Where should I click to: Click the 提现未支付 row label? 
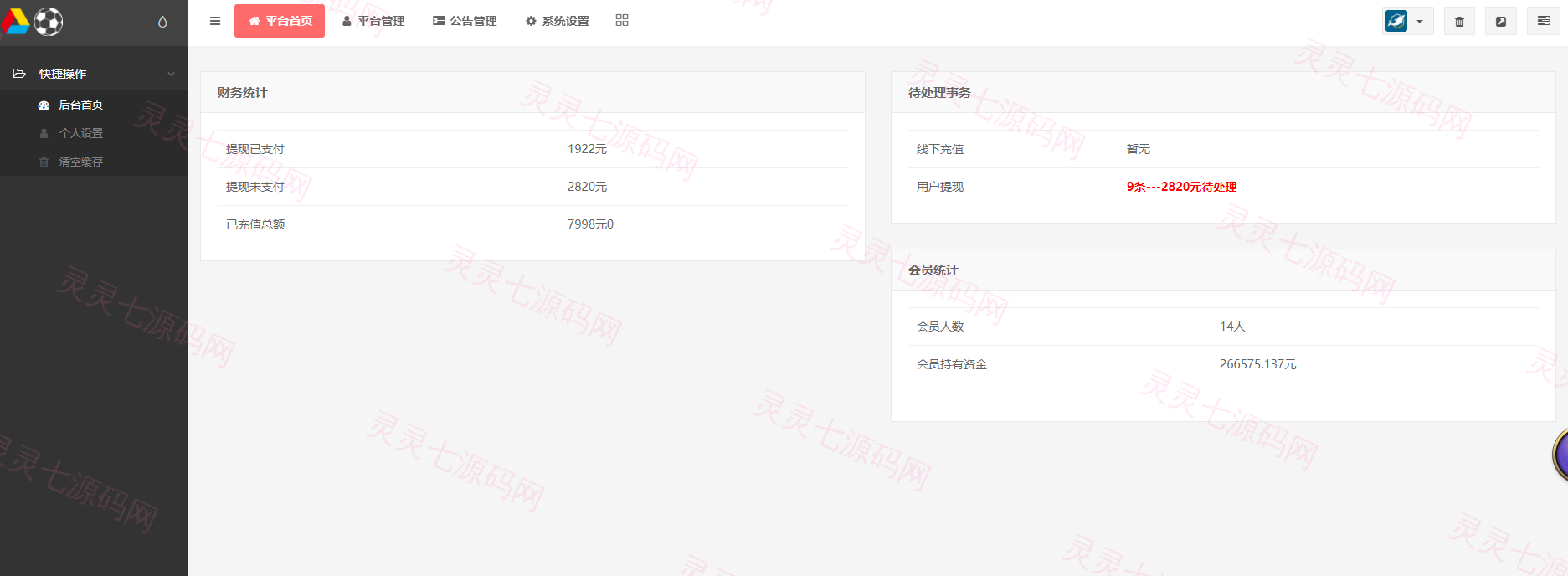[255, 187]
